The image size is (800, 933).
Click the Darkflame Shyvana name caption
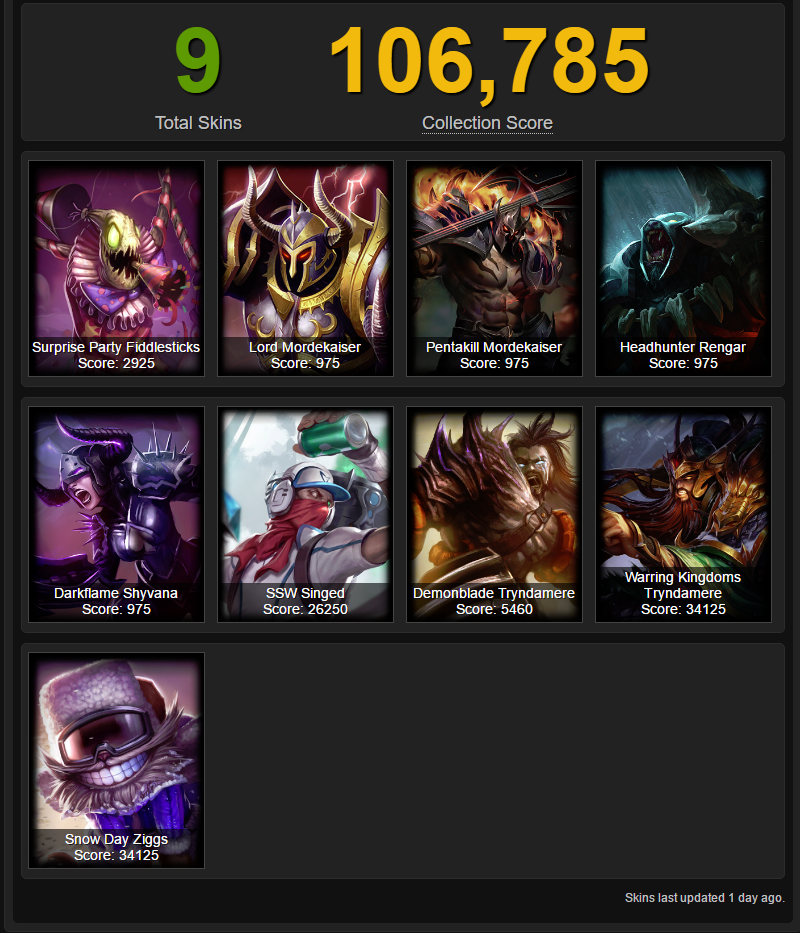click(116, 593)
